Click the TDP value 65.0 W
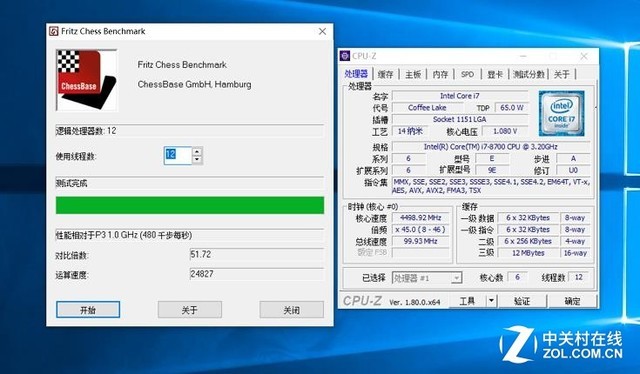 pyautogui.click(x=512, y=107)
